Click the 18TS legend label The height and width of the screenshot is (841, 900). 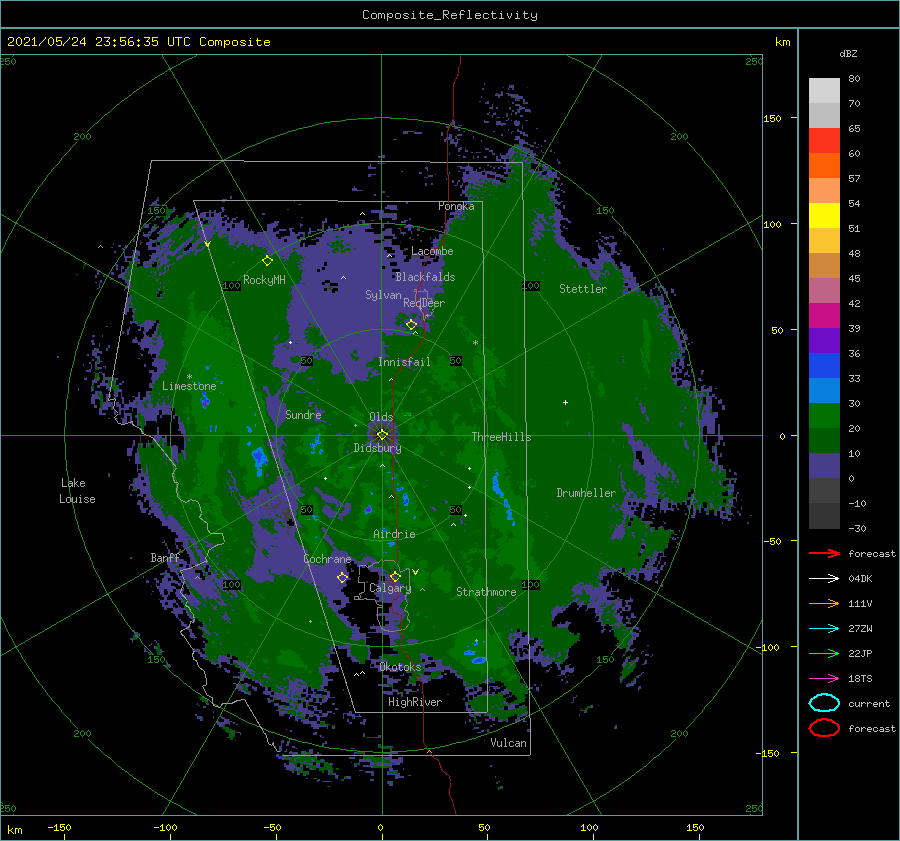click(860, 678)
